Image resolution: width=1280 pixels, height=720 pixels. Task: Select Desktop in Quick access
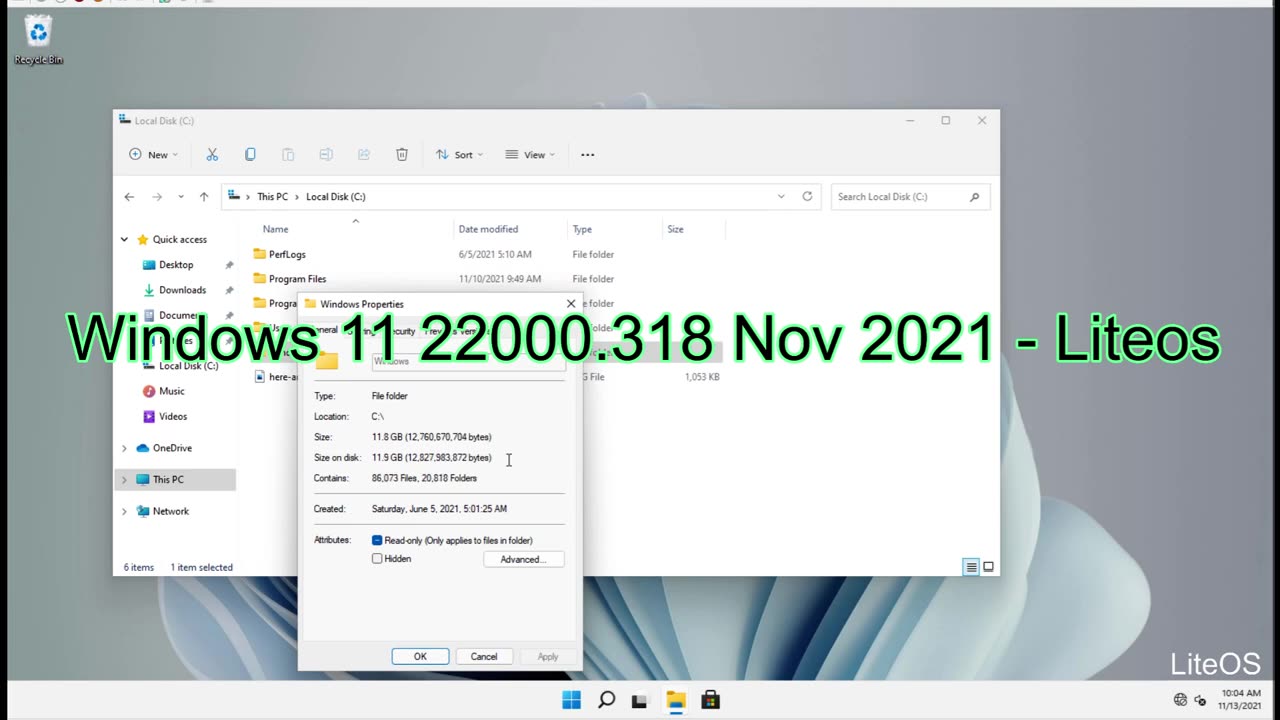(176, 265)
